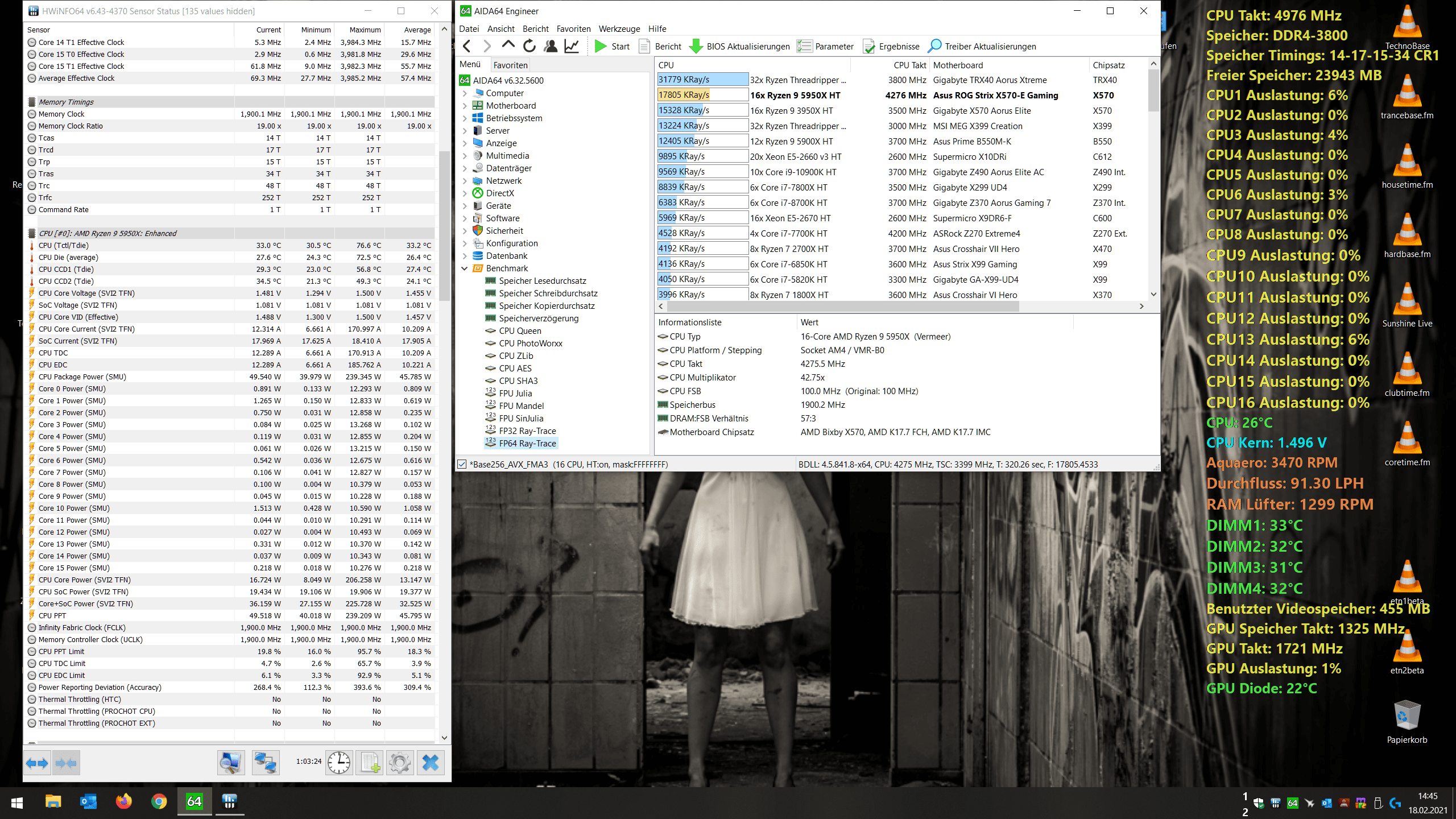Click HWiNFO remote monitor icon button
Viewport: 1456px width, 819px height.
(x=231, y=763)
